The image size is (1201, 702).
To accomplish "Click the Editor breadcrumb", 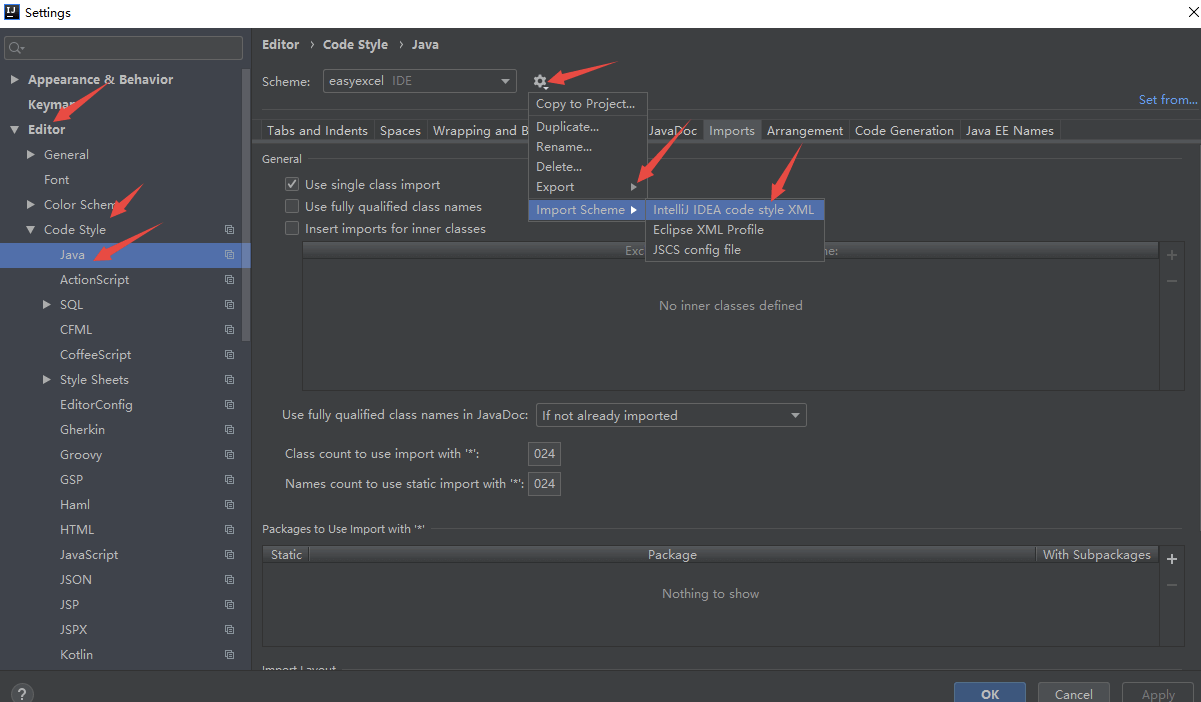I will pyautogui.click(x=280, y=45).
